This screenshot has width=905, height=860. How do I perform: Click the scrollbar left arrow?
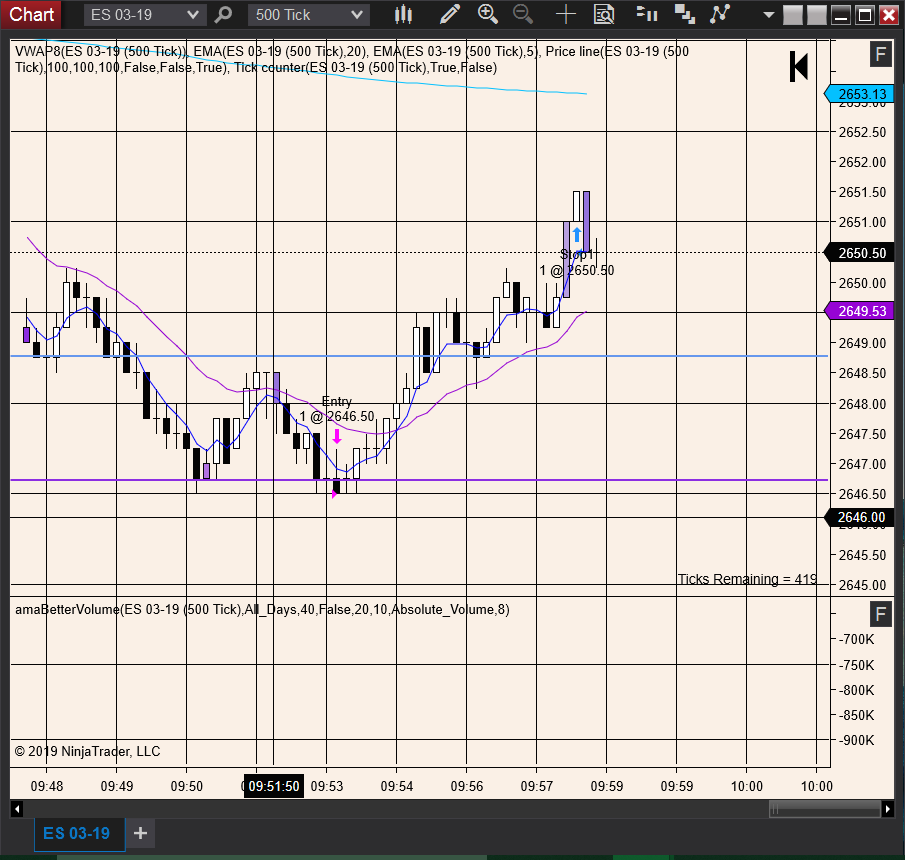click(x=17, y=809)
